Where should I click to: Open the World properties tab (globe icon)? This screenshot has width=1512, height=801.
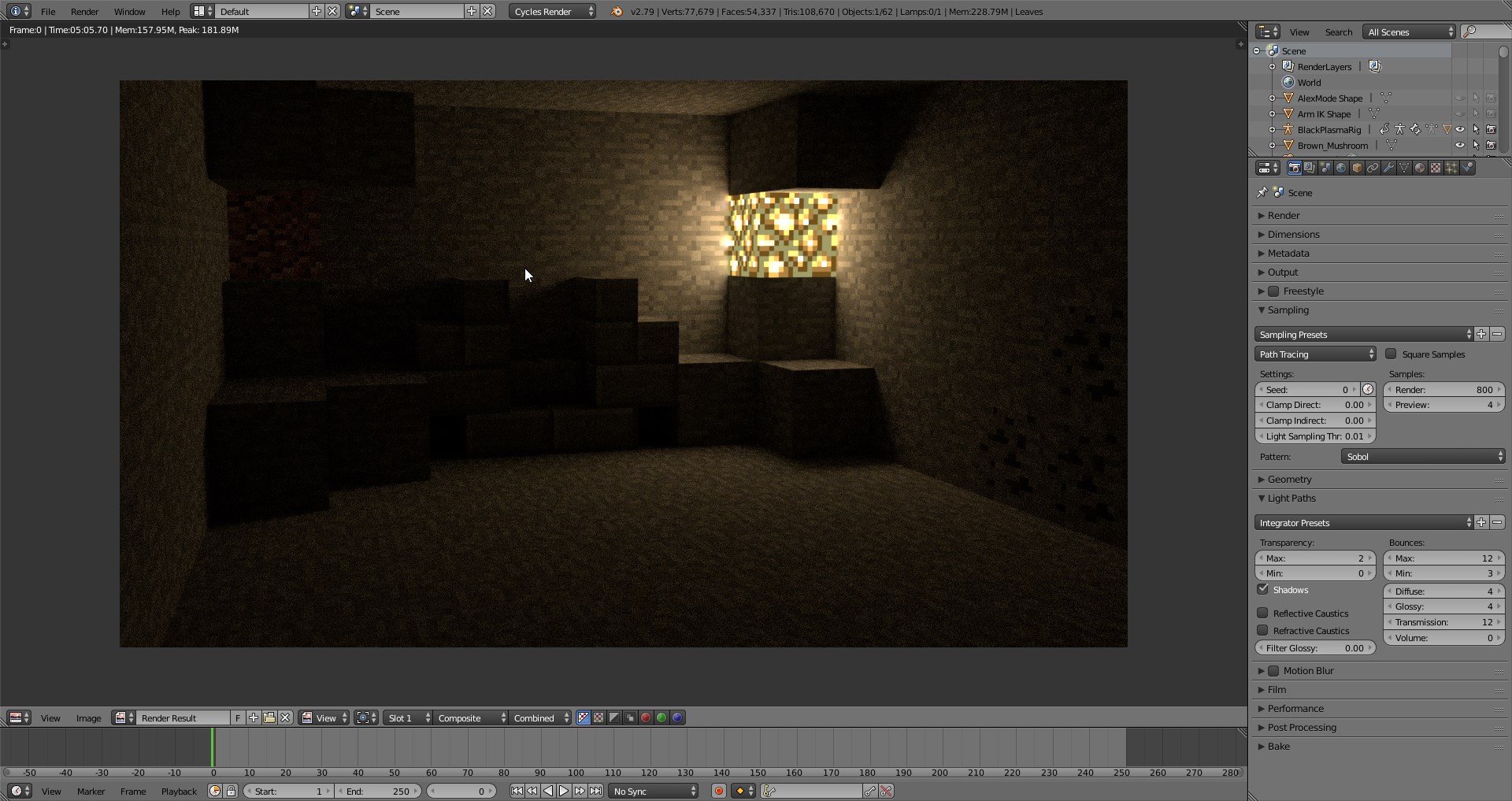(x=1340, y=168)
